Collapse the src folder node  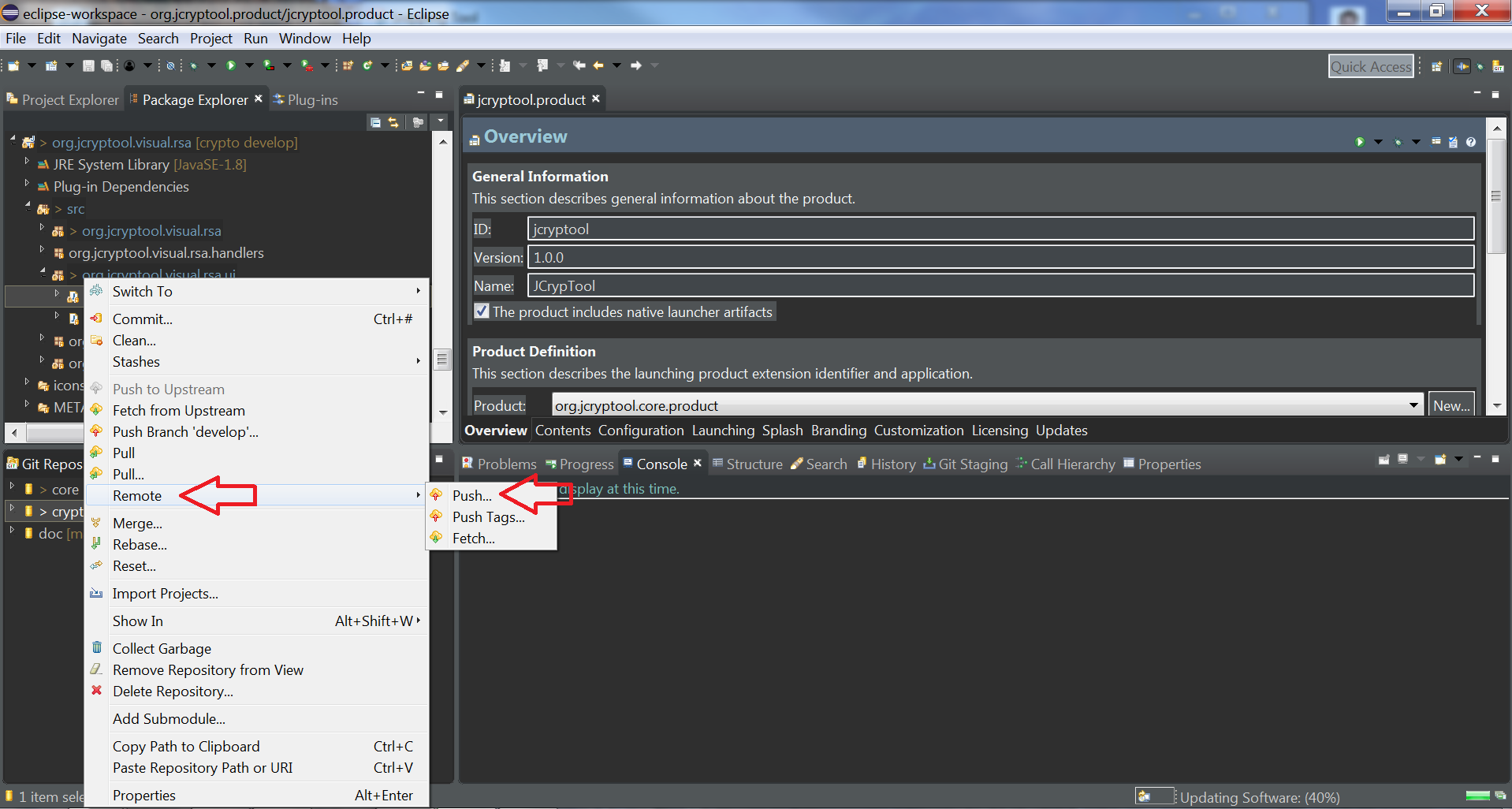(28, 206)
